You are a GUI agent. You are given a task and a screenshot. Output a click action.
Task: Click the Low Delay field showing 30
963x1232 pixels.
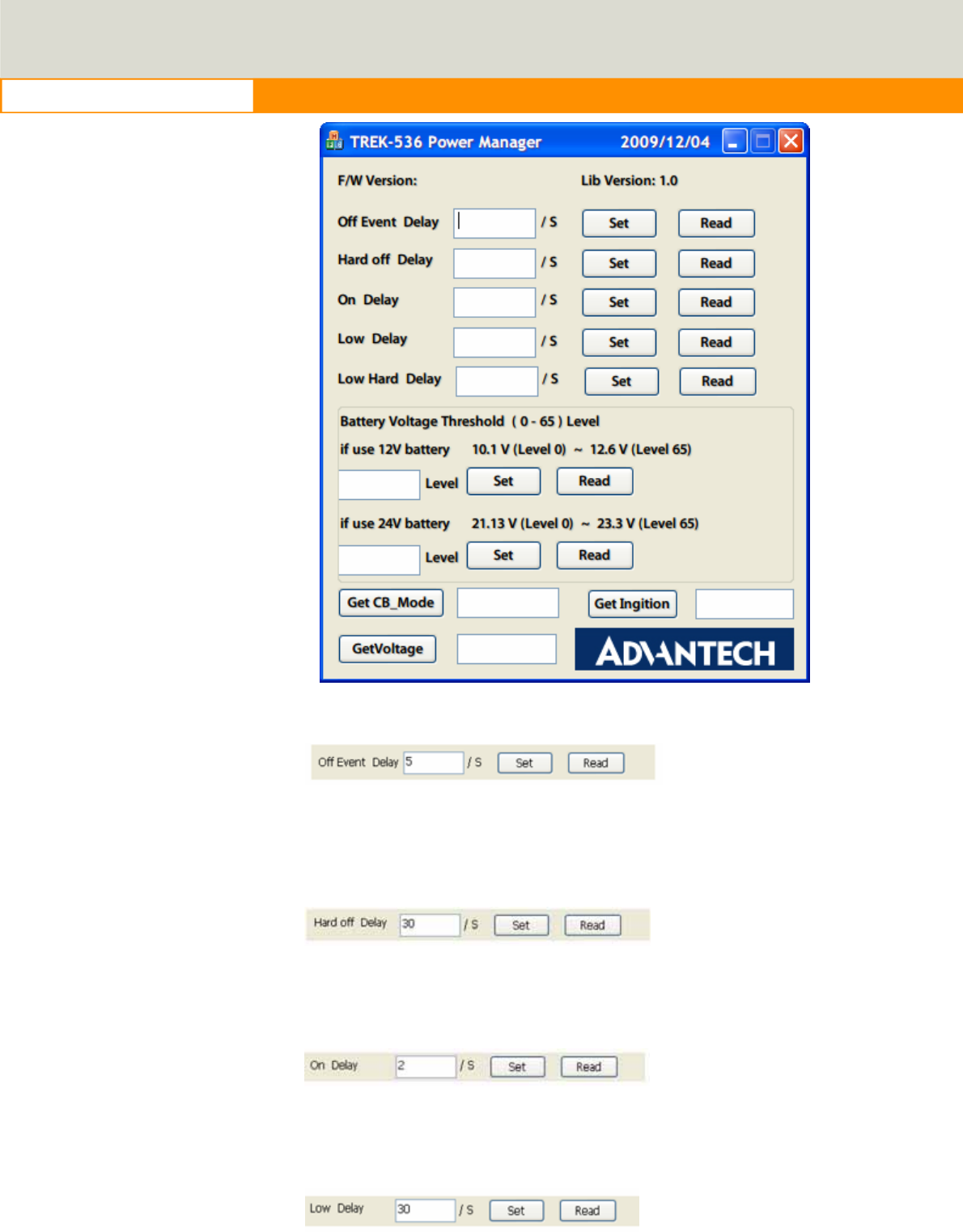(426, 1210)
